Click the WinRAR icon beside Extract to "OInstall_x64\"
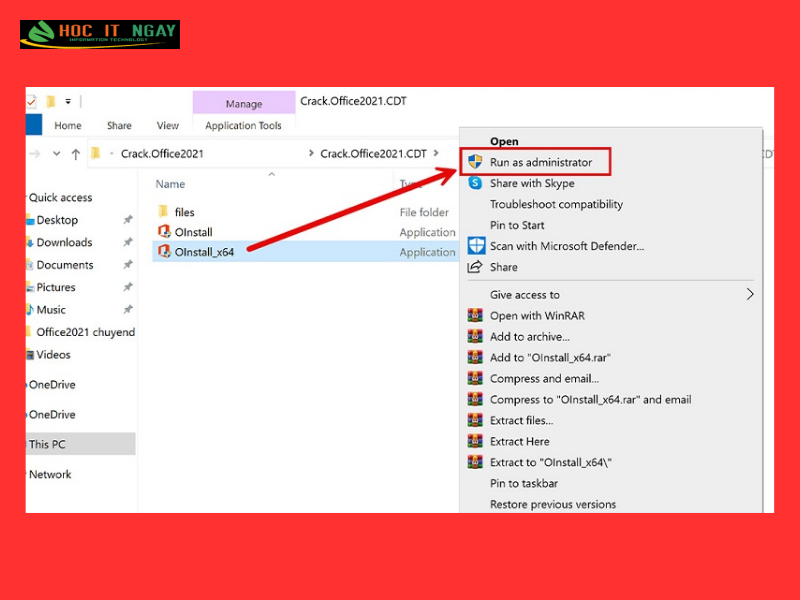Viewport: 800px width, 600px height. (475, 462)
